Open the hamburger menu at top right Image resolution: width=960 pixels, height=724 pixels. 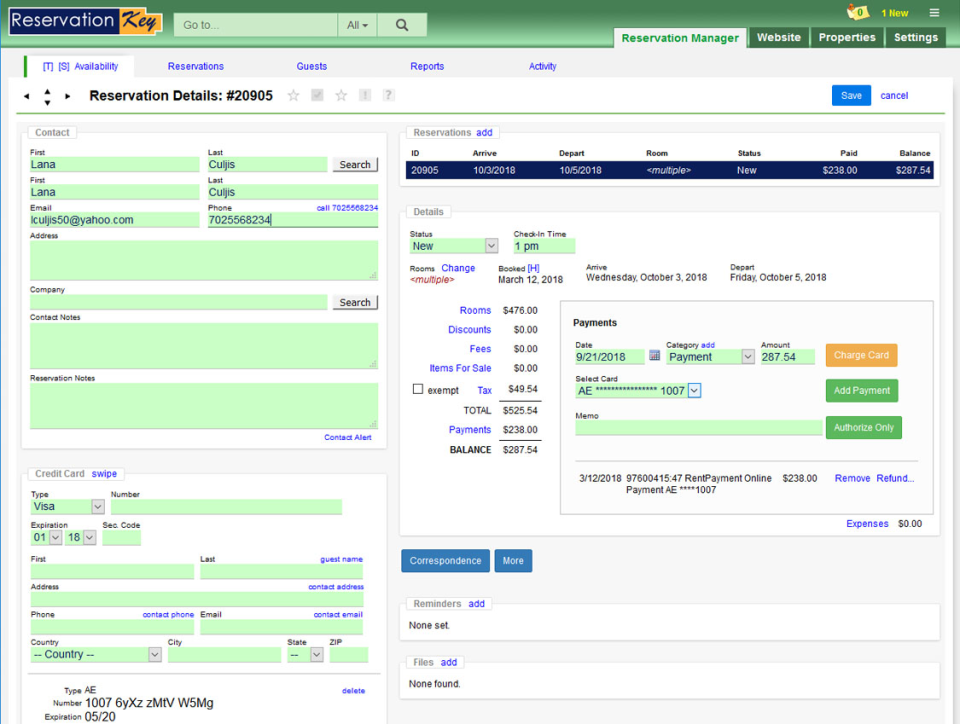click(933, 12)
